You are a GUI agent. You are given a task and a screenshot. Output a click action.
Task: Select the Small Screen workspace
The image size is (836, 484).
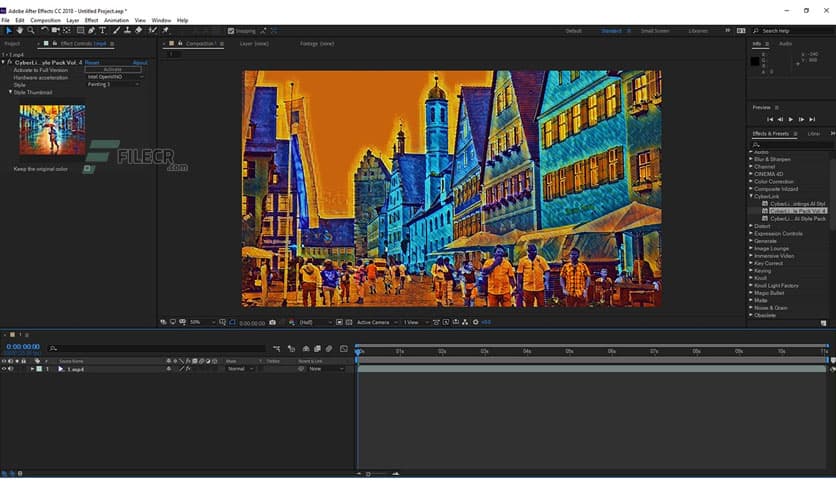click(655, 31)
